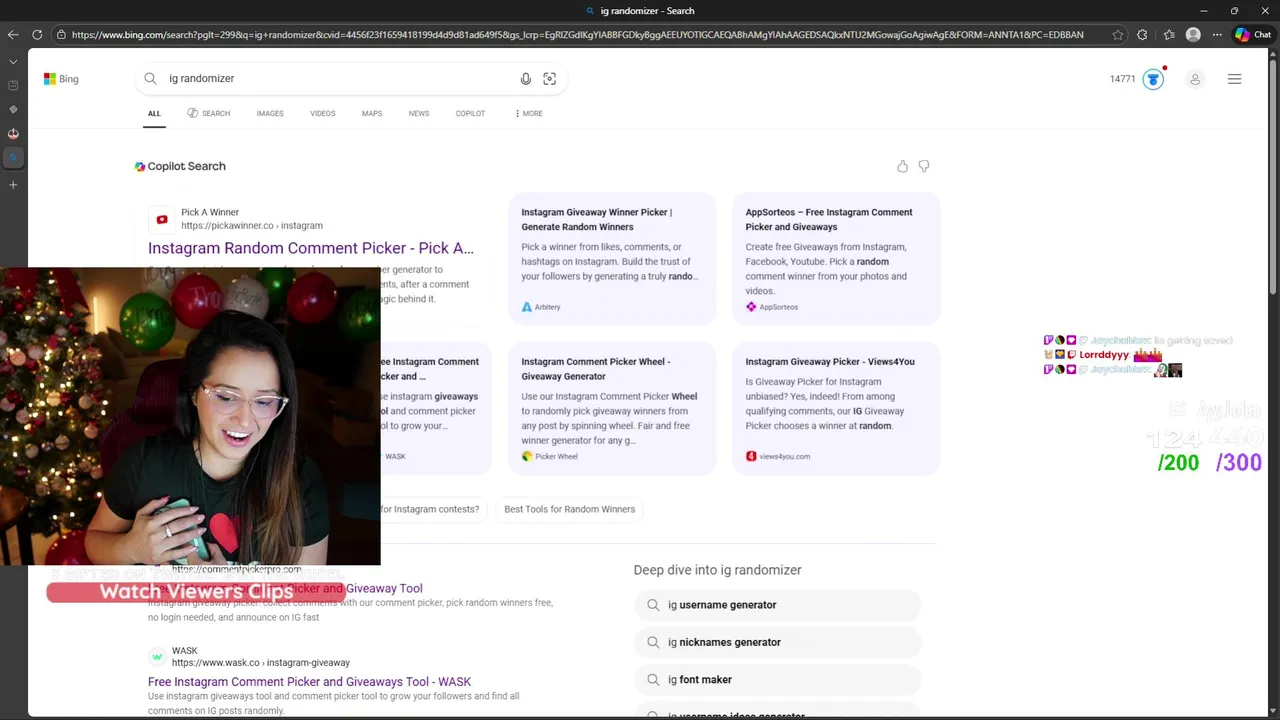Switch to the COPILOT tab
This screenshot has width=1280, height=720.
click(x=470, y=114)
